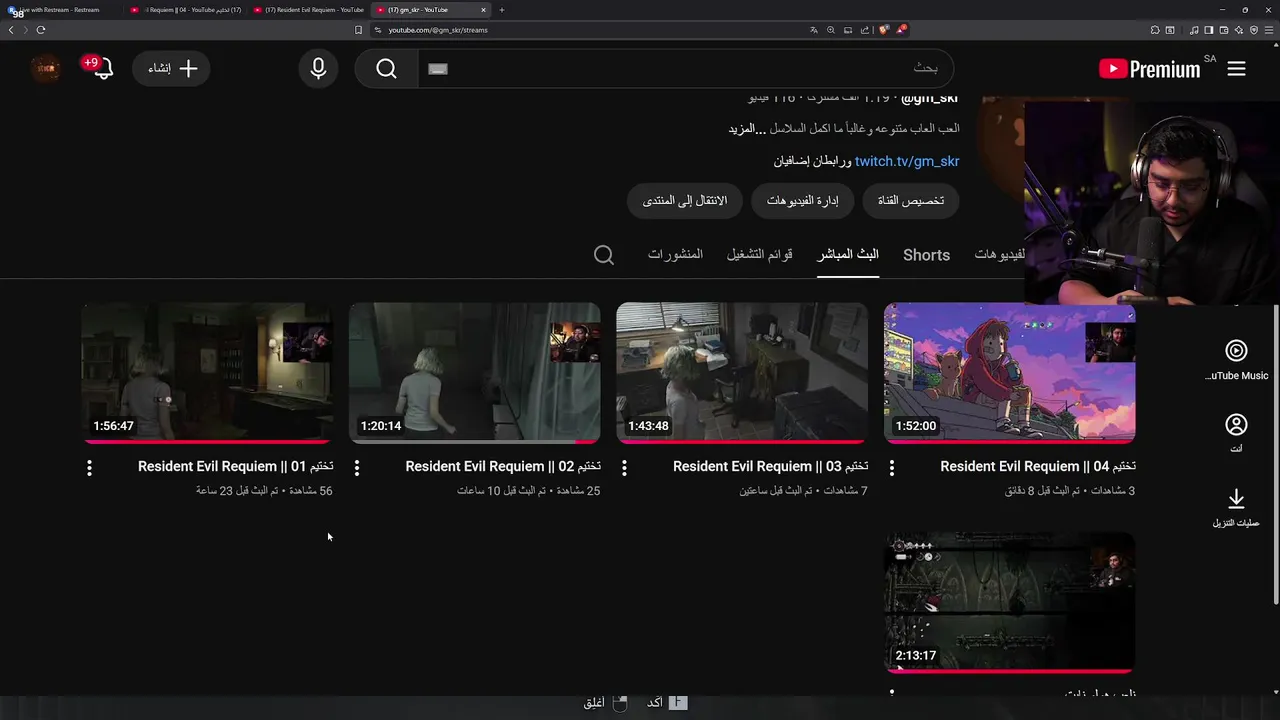
Task: Reload the page in browser
Action: 41,30
